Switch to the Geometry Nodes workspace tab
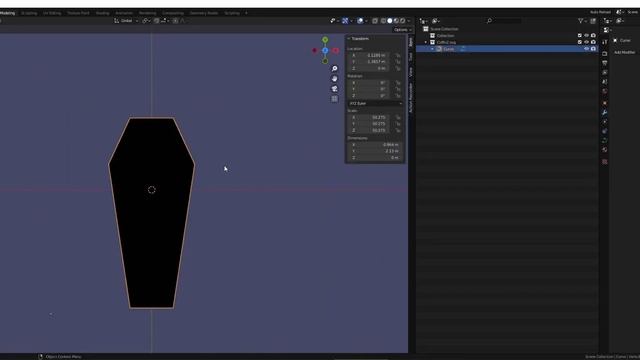 click(x=204, y=13)
